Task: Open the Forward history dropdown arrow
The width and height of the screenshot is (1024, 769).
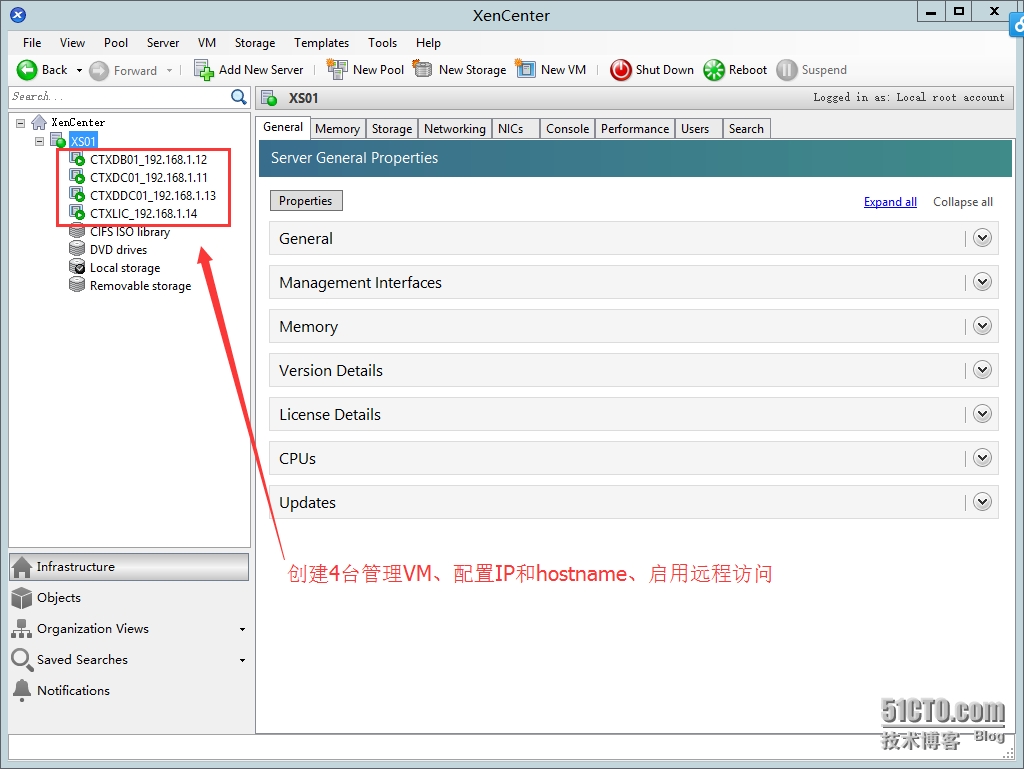Action: (170, 71)
